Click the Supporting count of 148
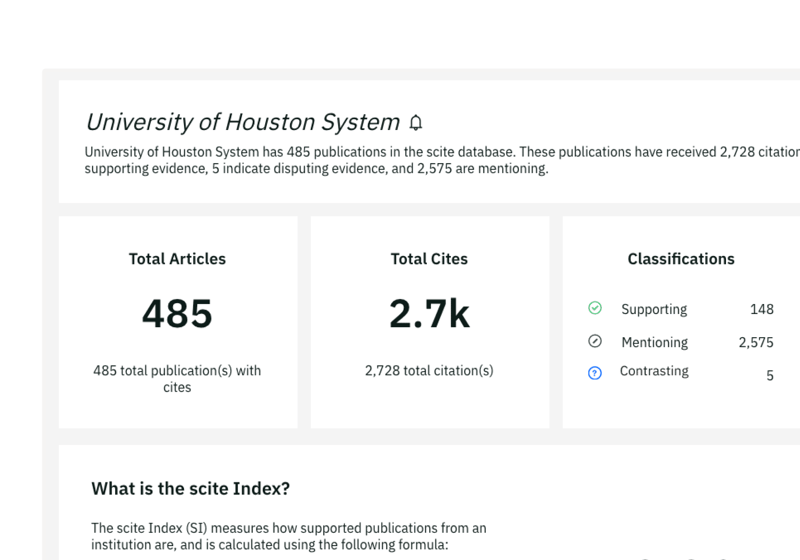Image resolution: width=800 pixels, height=560 pixels. click(x=761, y=309)
